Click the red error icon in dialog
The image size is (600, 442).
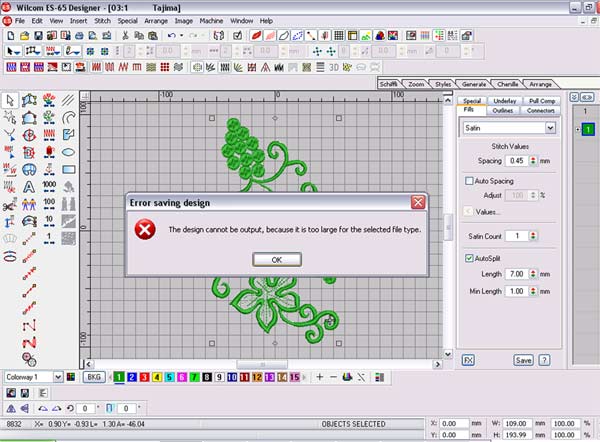click(146, 229)
